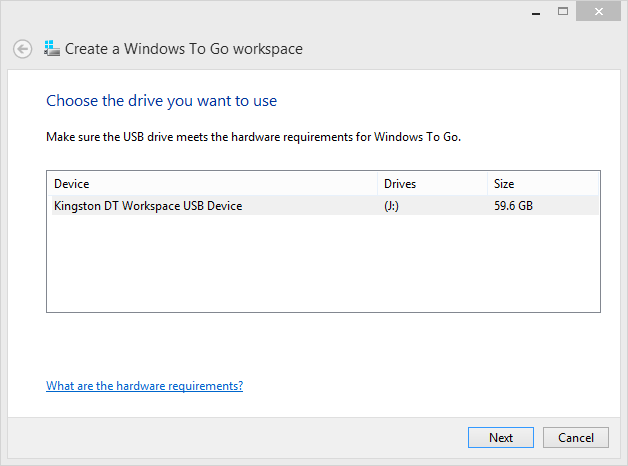Click the "Choose the drive you want to use" heading

[162, 101]
